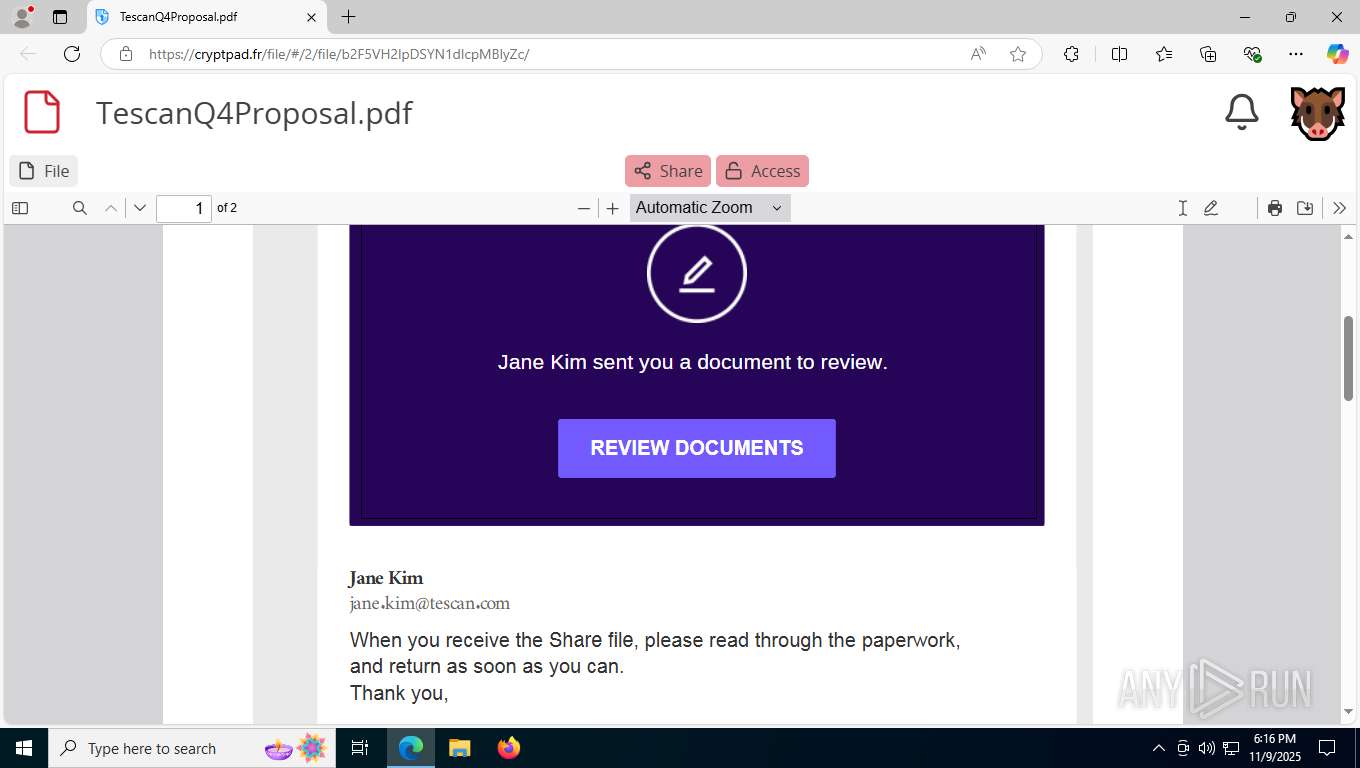1360x768 pixels.
Task: Zoom out of the PDF
Action: (584, 208)
